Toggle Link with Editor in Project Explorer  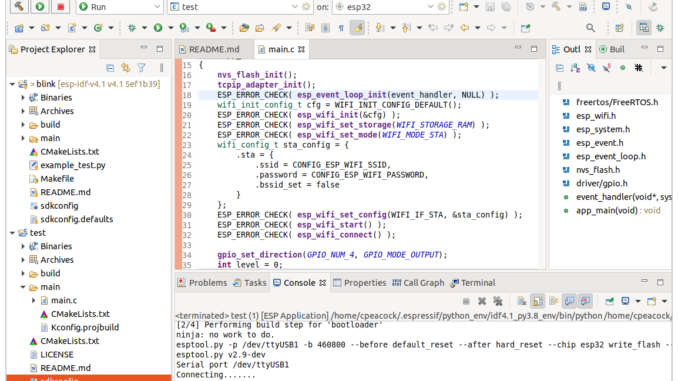click(x=126, y=68)
